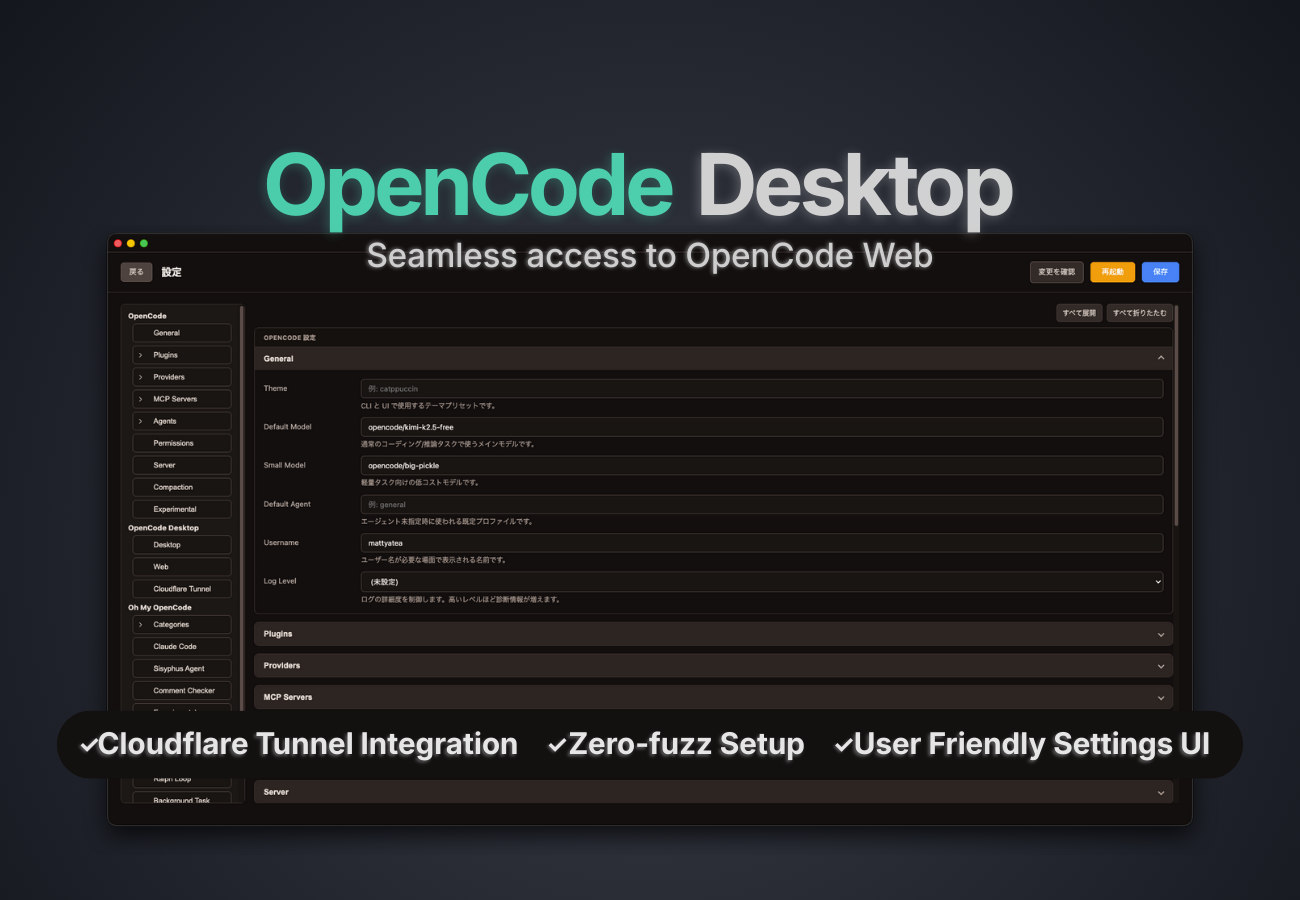Click the yellow minimize window button
The width and height of the screenshot is (1300, 900).
(x=130, y=243)
